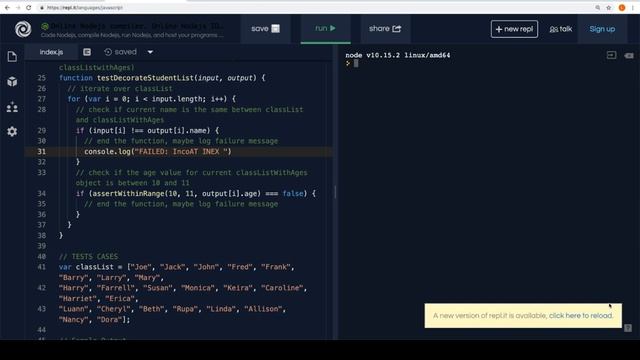Open the Settings gear in sidebar

tap(12, 131)
